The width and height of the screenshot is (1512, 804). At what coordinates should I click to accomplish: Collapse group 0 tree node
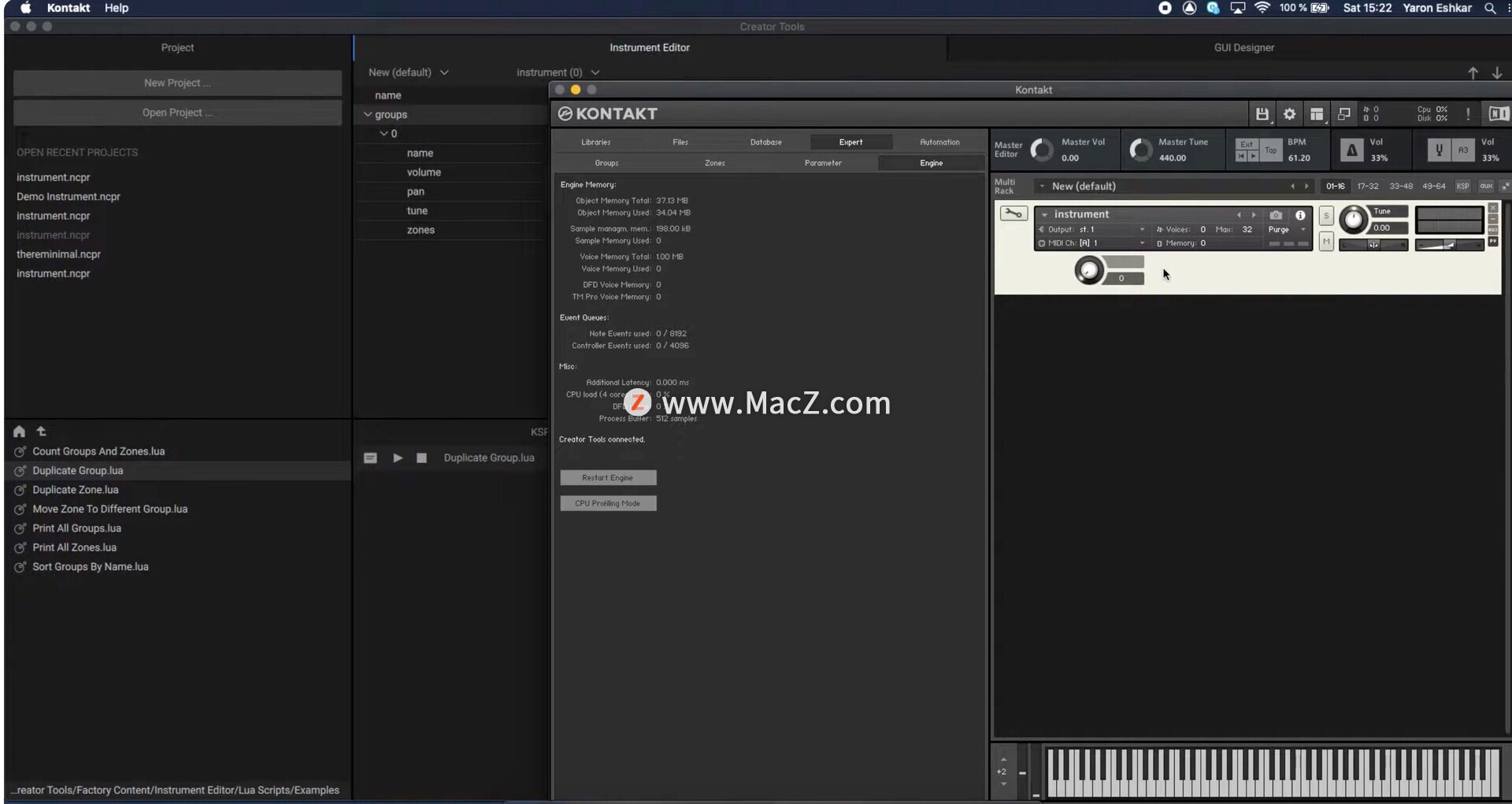(384, 134)
